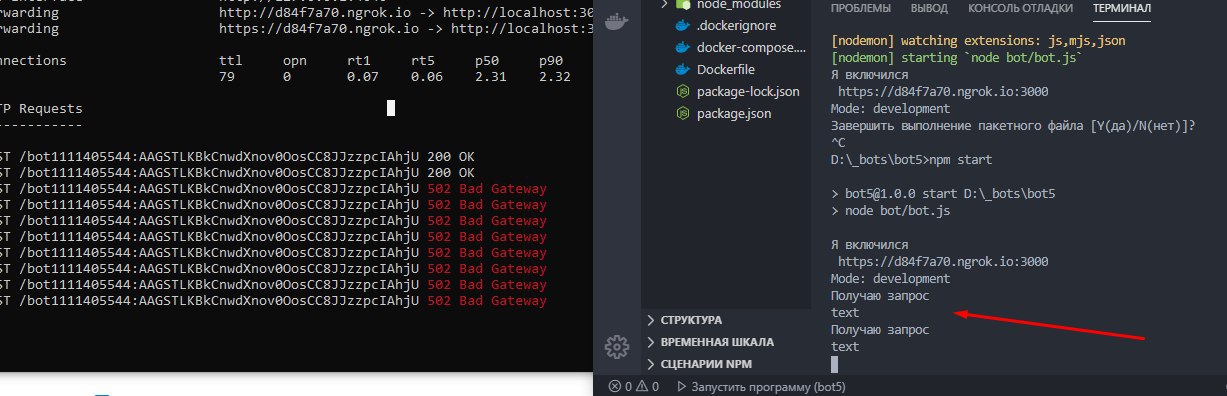Switch to the ПРОБЛЕМЫ tab
The height and width of the screenshot is (396, 1227).
(x=862, y=8)
